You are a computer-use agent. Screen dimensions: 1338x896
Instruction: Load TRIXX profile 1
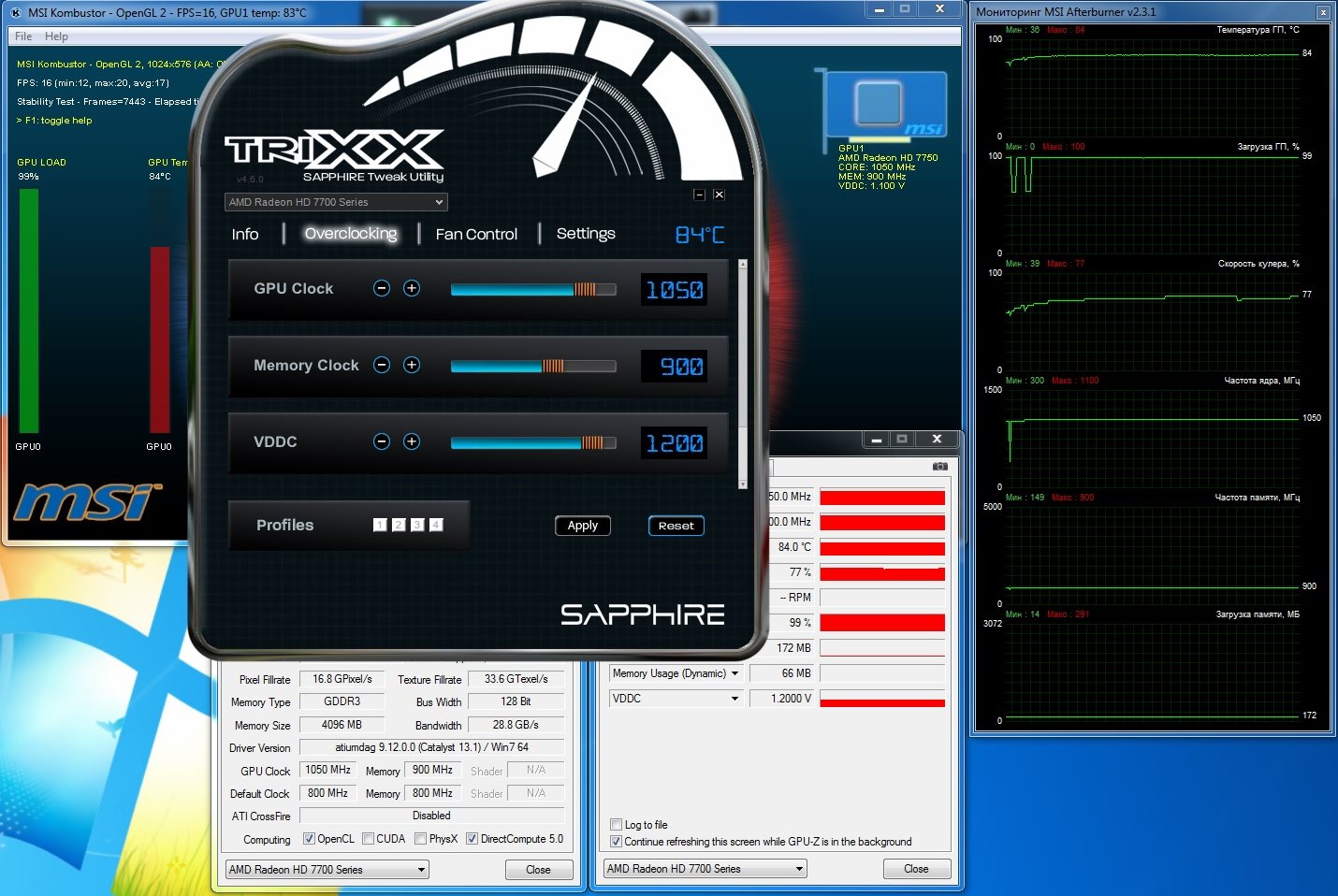click(x=380, y=525)
